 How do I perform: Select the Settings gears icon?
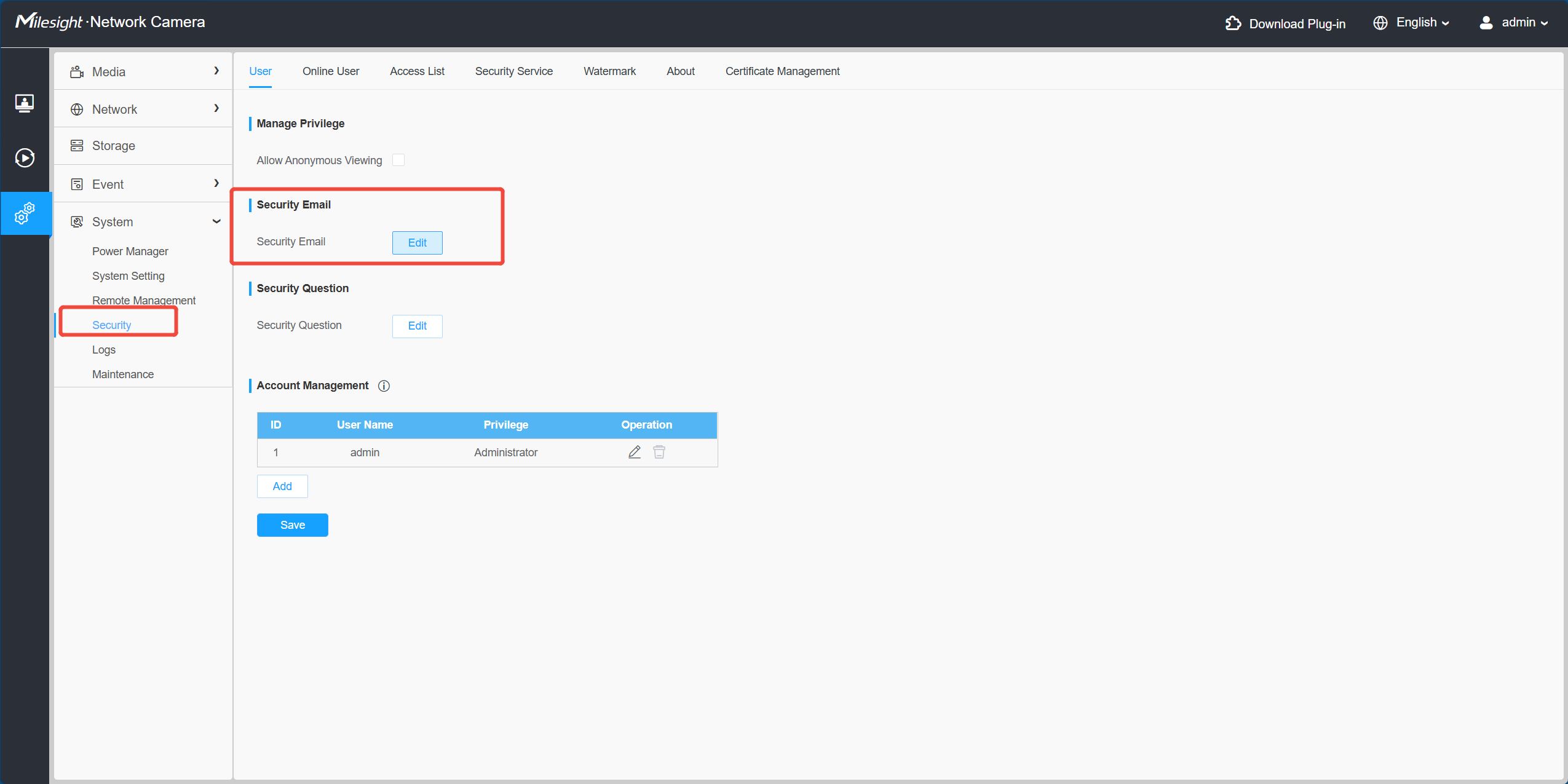tap(25, 213)
